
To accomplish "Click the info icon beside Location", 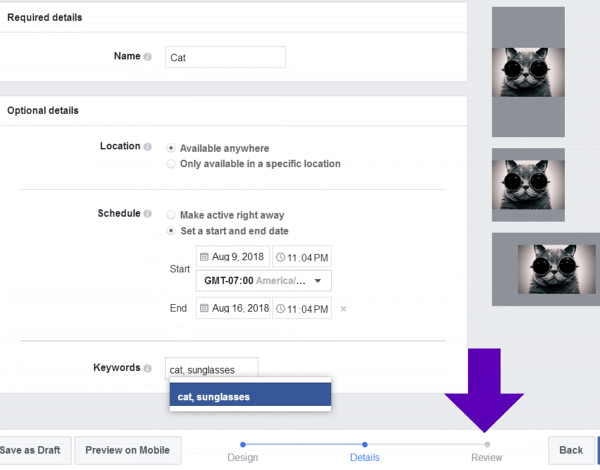I will coord(147,146).
